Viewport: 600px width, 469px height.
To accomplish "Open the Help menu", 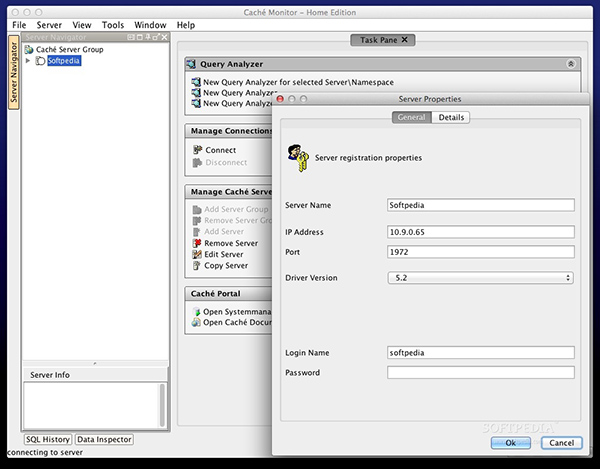I will click(x=186, y=25).
